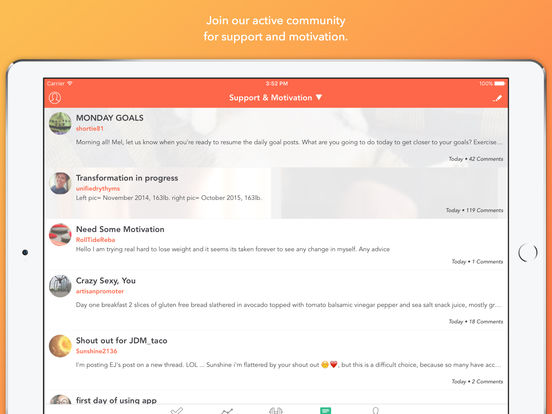Viewport: 552px width, 414px height.
Task: Click 'Hello I am trying real hard' preview
Action: click(x=233, y=249)
